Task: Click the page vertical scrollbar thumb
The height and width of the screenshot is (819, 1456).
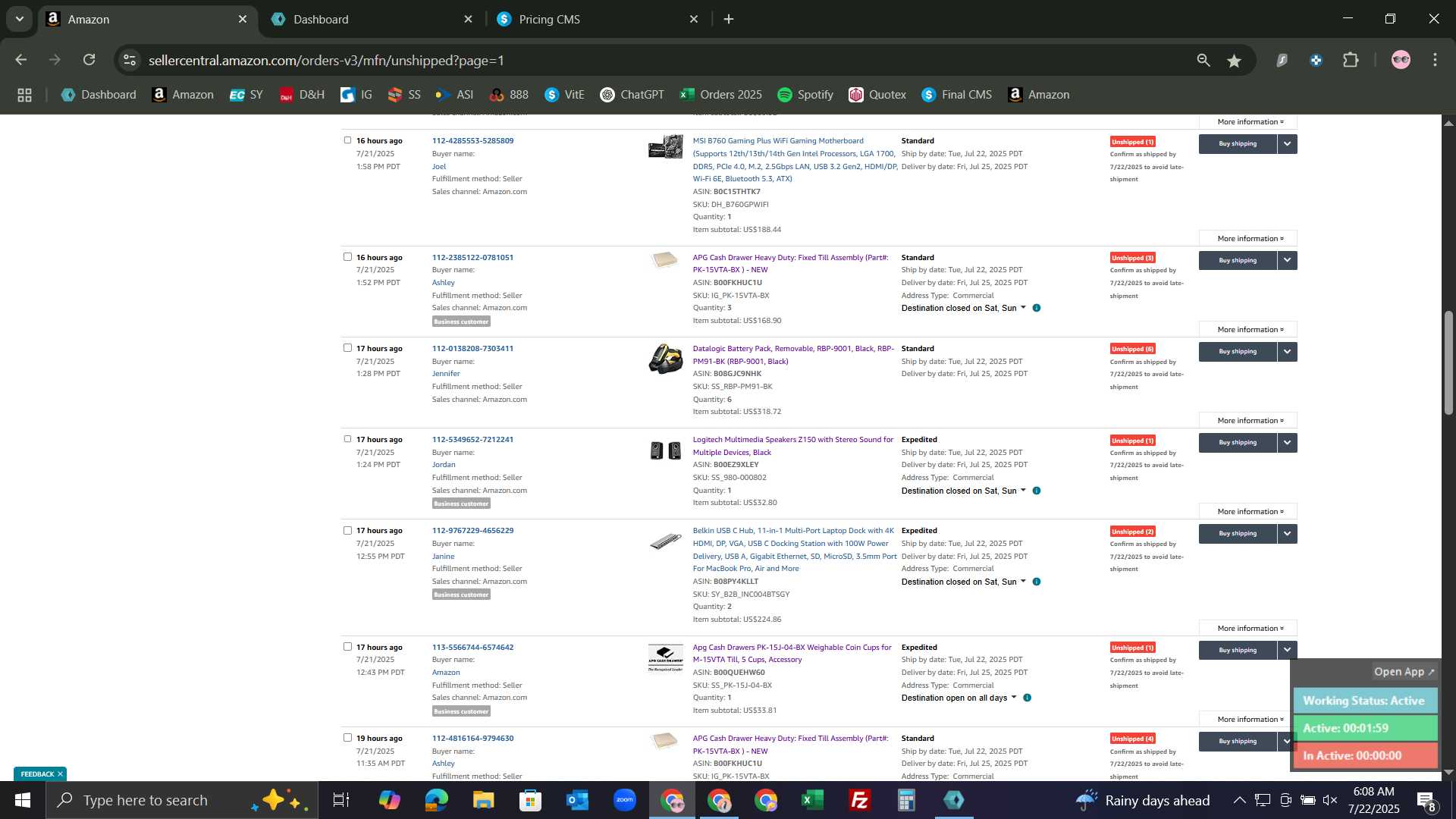Action: (1448, 362)
